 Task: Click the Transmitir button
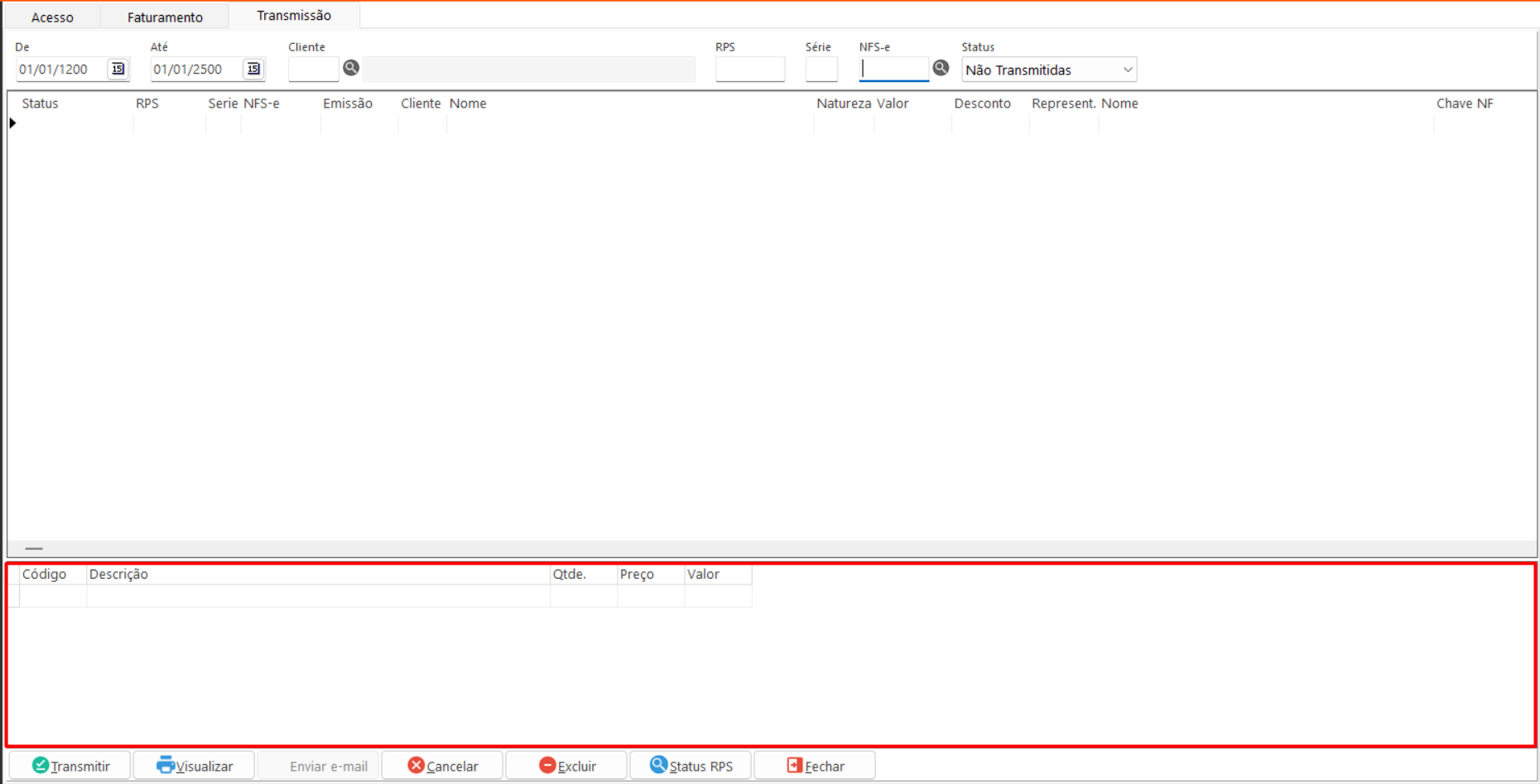(70, 766)
